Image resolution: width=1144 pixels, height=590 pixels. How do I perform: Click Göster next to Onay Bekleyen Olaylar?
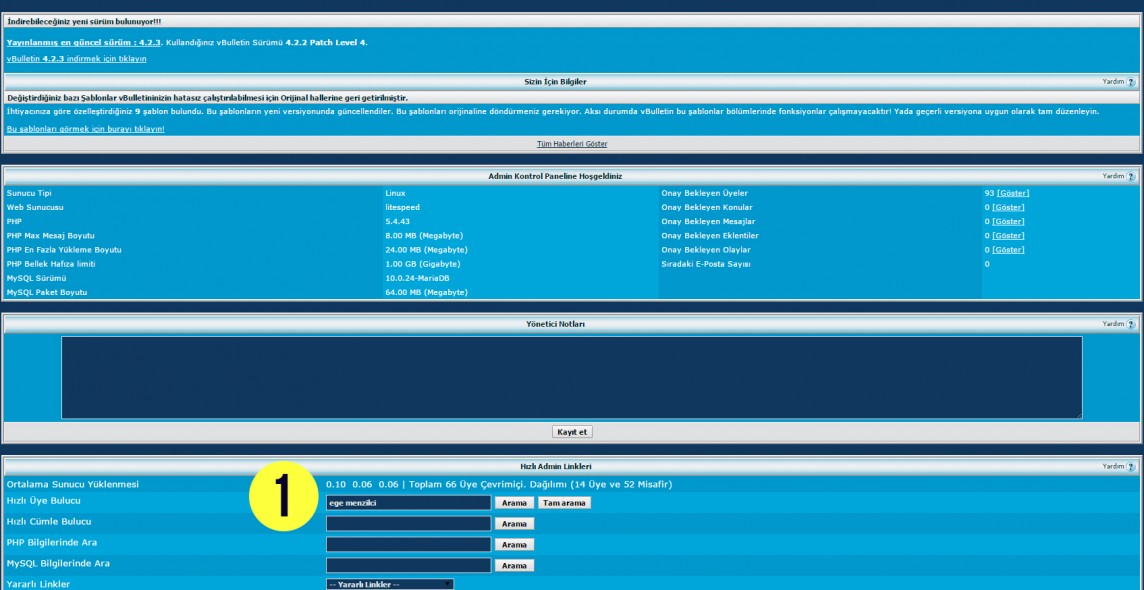click(x=1008, y=250)
